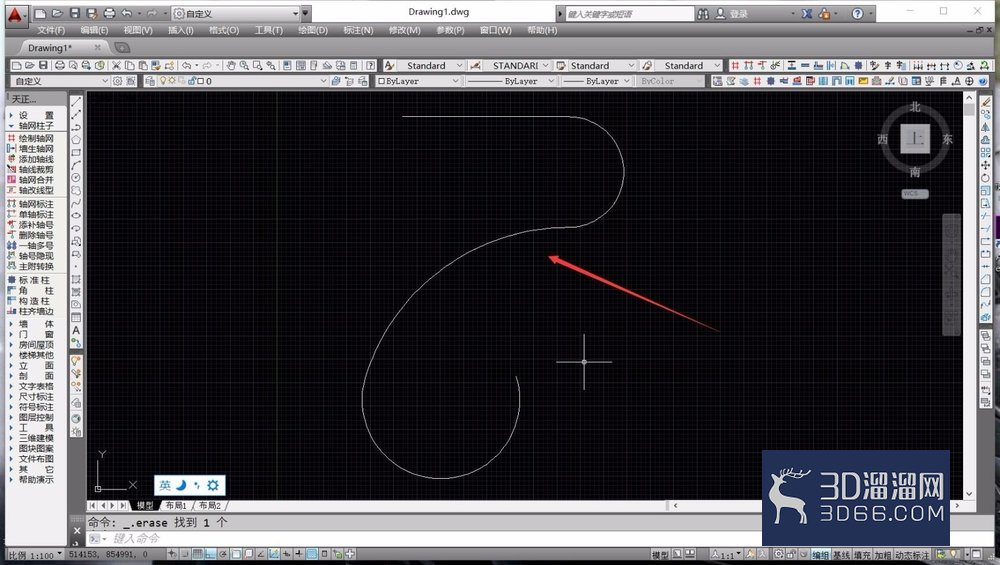The width and height of the screenshot is (1000, 565).
Task: Select the multiline Text A tool
Action: [x=76, y=330]
